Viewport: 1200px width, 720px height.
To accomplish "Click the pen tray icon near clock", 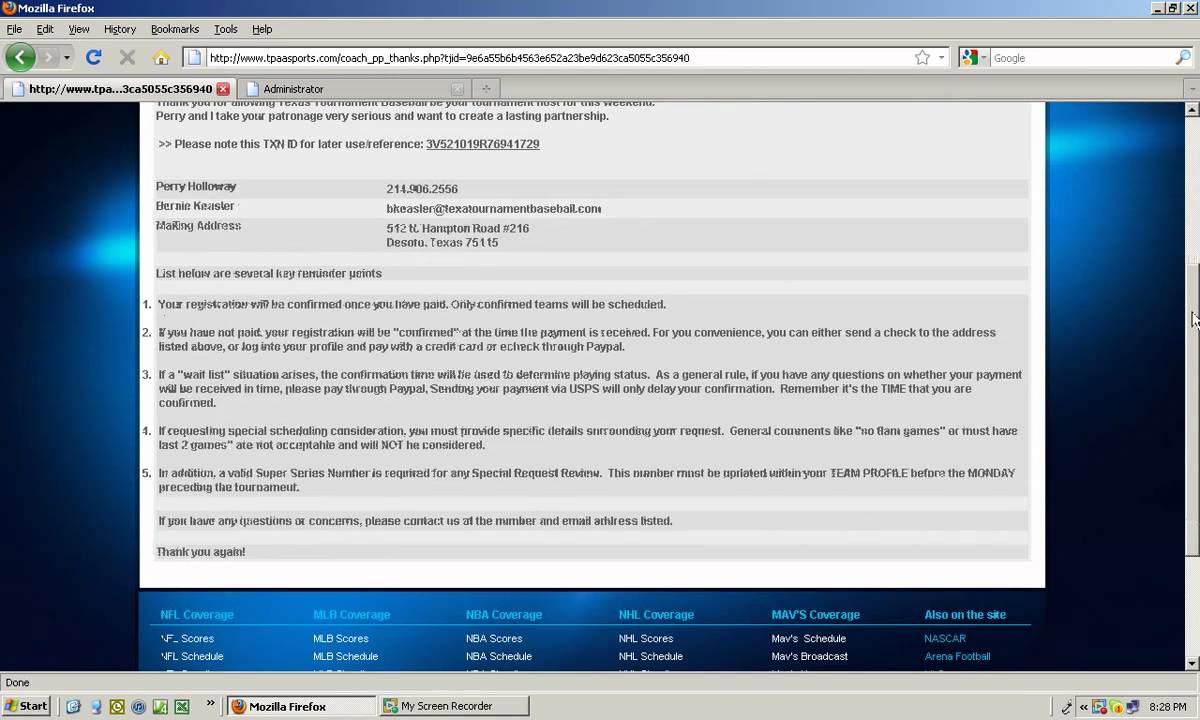I will click(1067, 707).
